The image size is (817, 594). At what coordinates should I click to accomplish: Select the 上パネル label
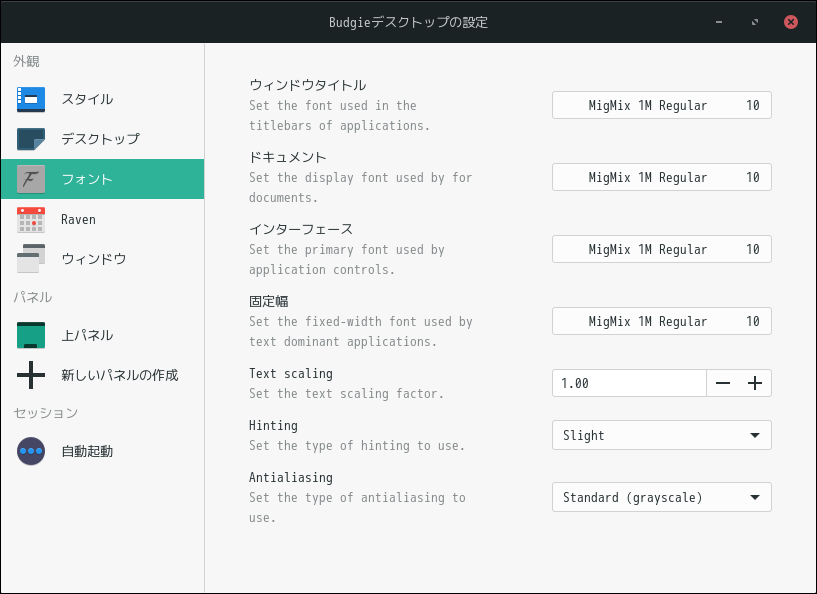87,335
